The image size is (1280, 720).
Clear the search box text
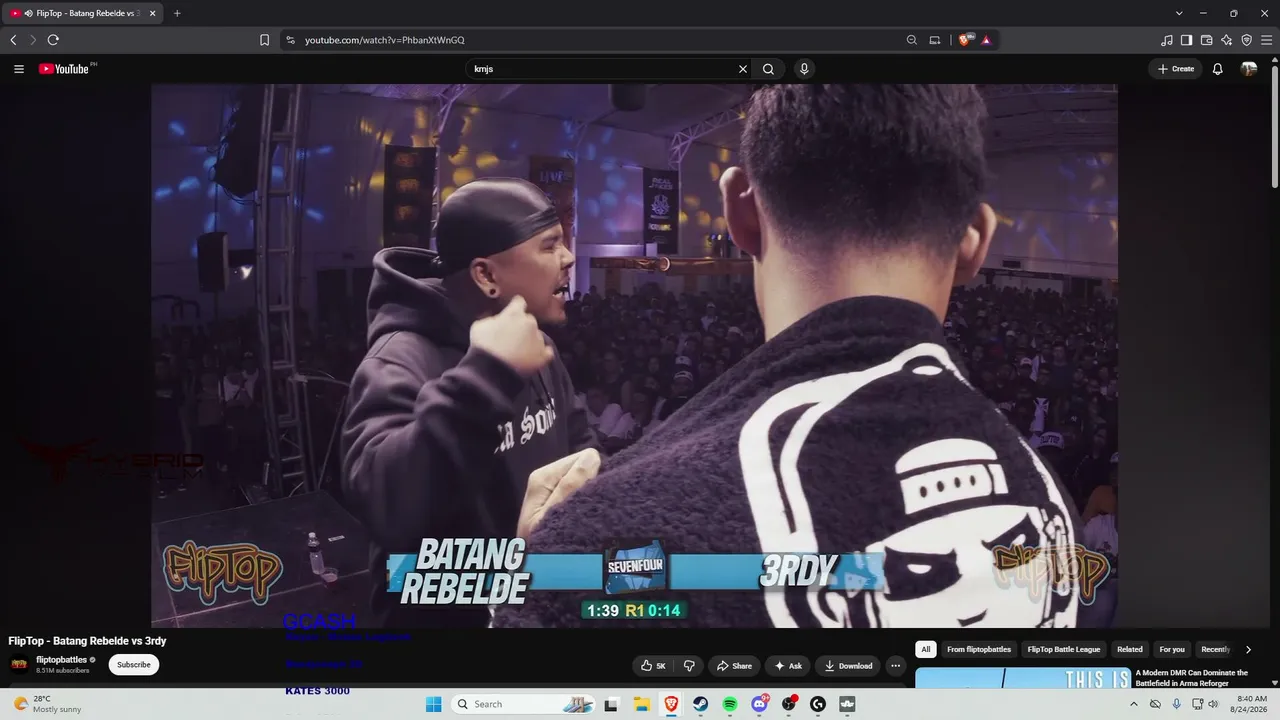[x=743, y=69]
